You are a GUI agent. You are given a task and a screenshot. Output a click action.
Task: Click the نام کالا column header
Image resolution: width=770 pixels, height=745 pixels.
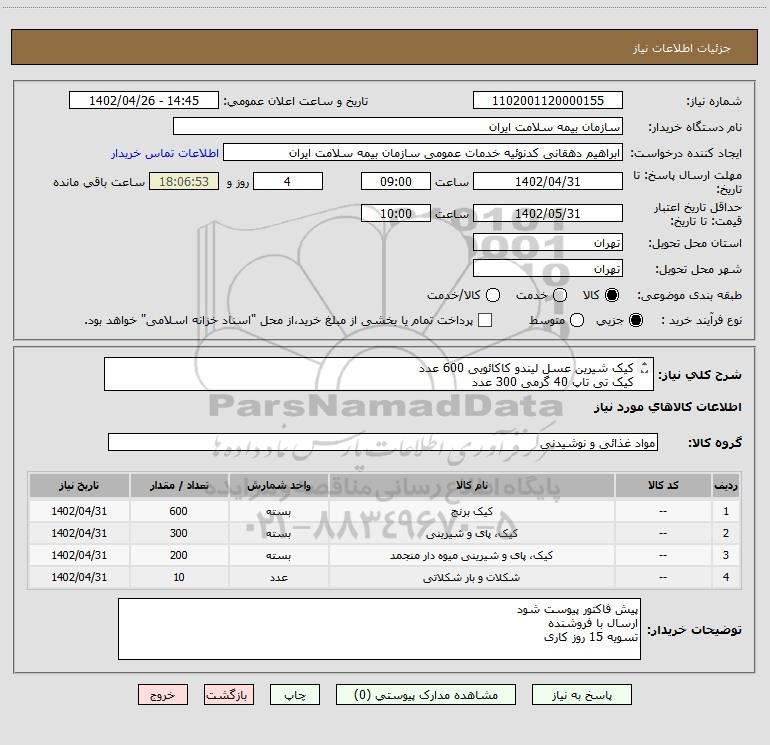click(471, 485)
